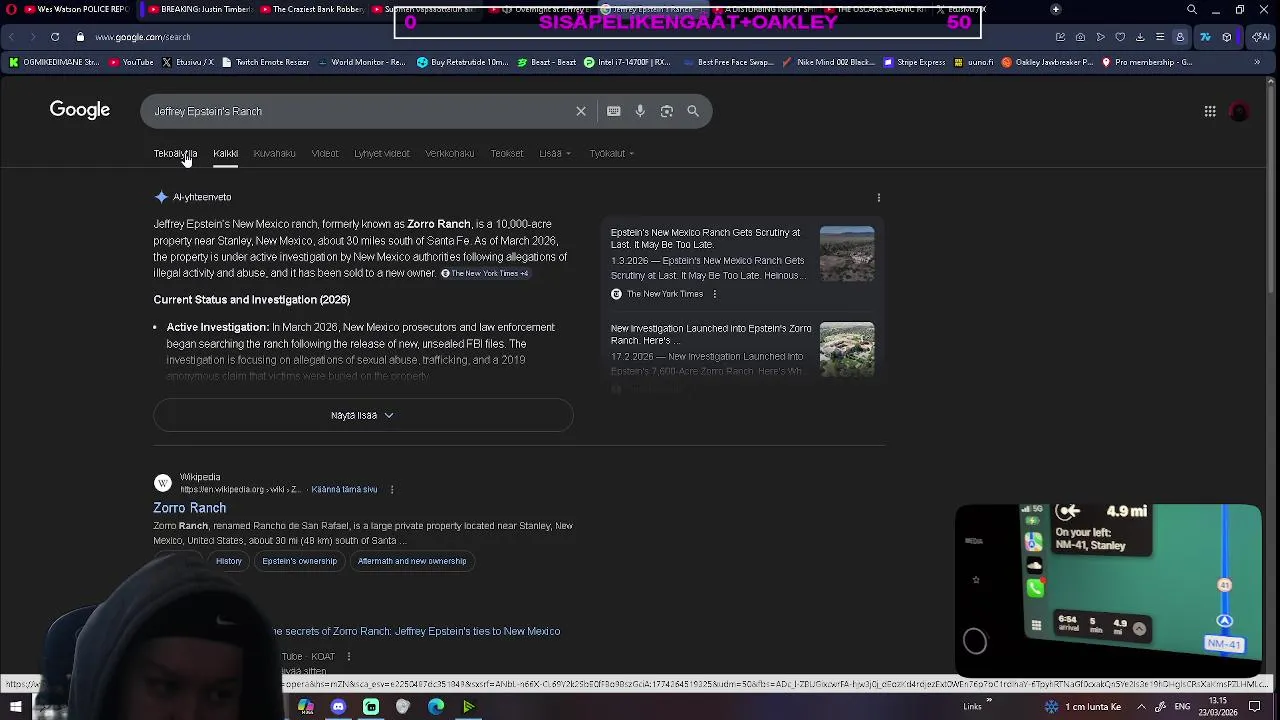Open the Epstein's ownership section chip
Viewport: 1280px width, 720px height.
(300, 561)
